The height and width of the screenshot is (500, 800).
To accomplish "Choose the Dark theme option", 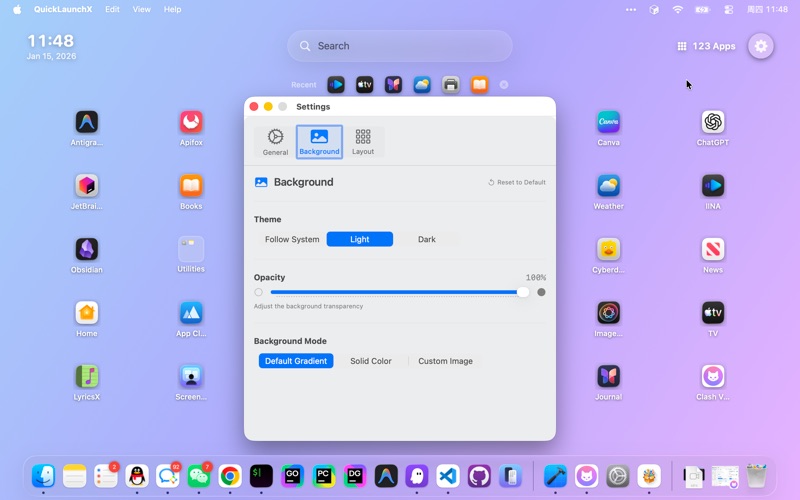I will (427, 239).
